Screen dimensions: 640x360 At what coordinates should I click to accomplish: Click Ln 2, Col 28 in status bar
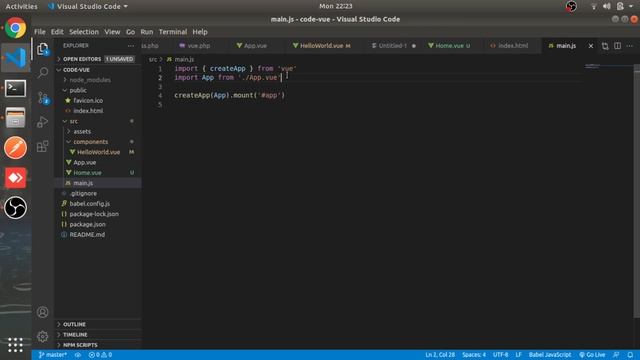pyautogui.click(x=440, y=355)
